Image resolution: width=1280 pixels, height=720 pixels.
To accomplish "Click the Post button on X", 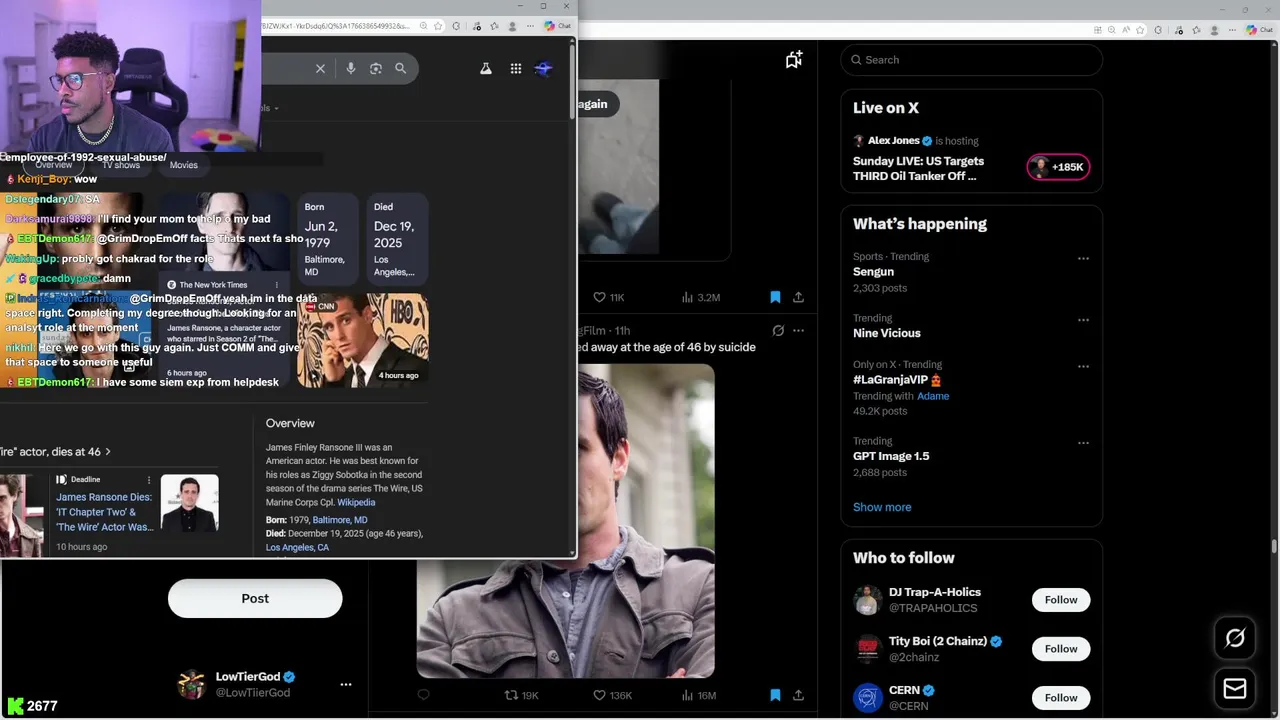I will (x=255, y=598).
